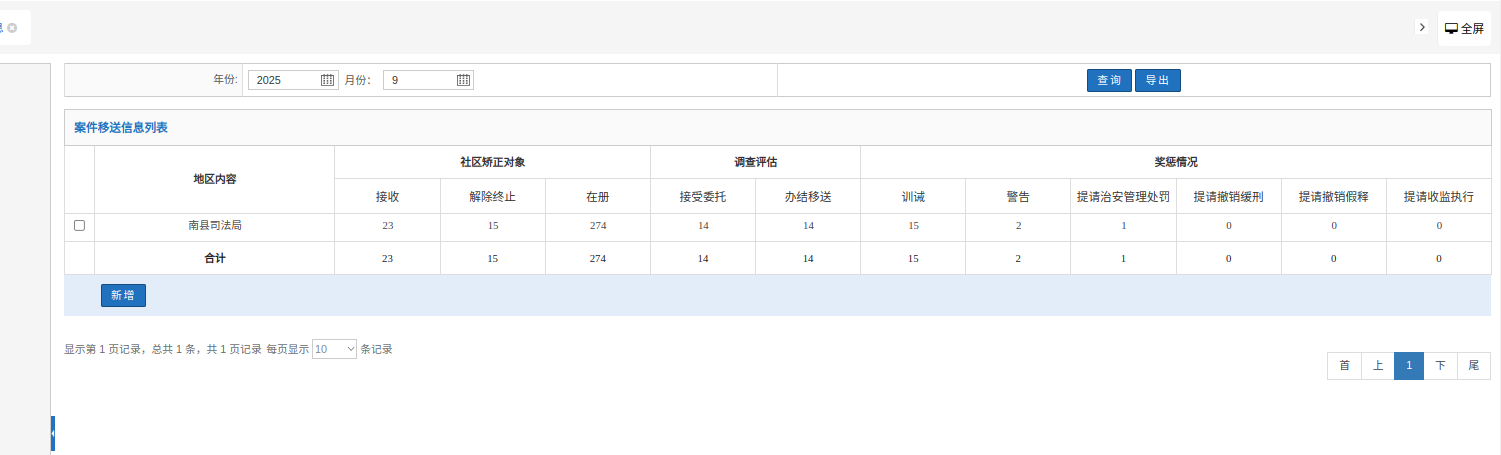Viewport: 1501px width, 455px height.
Task: Go to next page 下
Action: click(1440, 366)
